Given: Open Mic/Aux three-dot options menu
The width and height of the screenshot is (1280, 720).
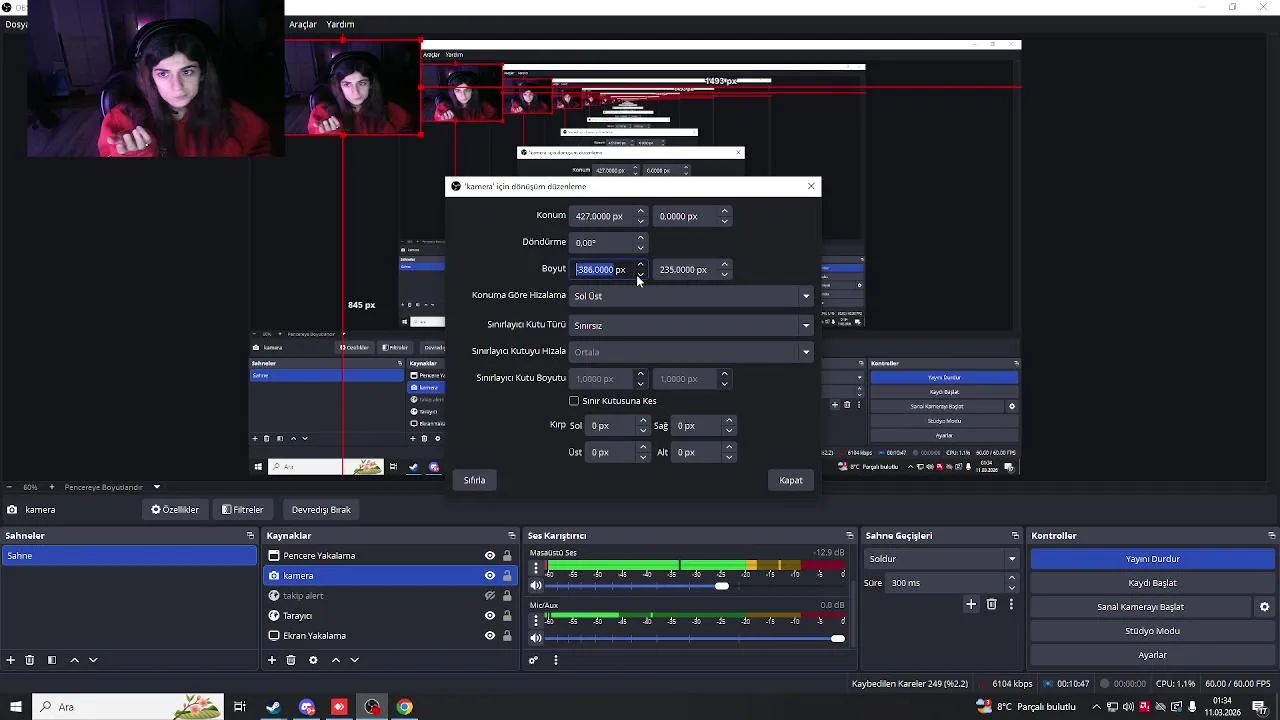Looking at the screenshot, I should [536, 620].
